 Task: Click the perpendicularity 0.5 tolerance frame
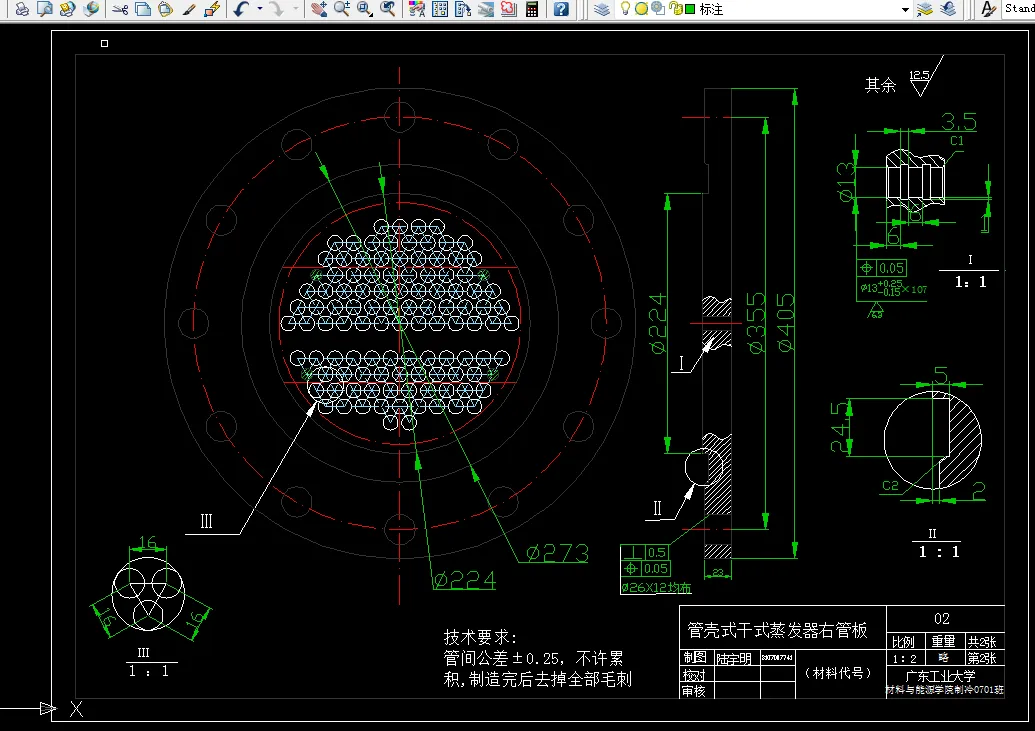(x=645, y=552)
